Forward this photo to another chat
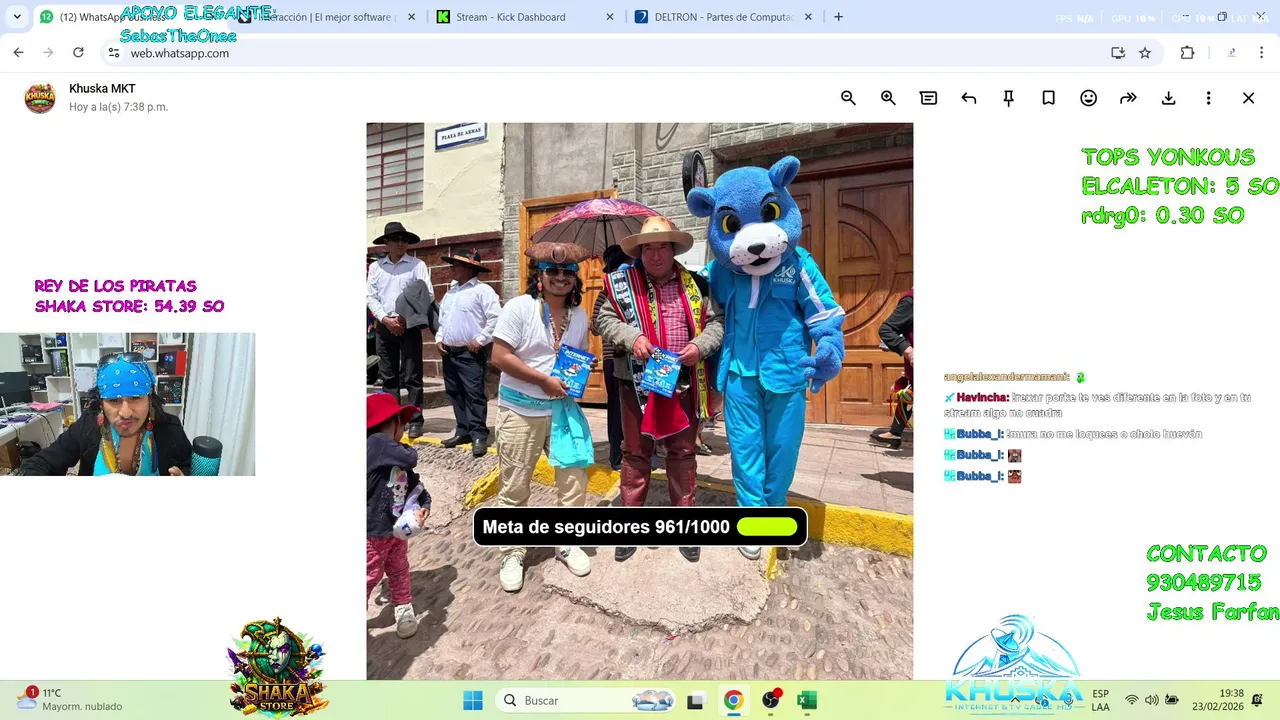This screenshot has width=1280, height=720. tap(1128, 98)
